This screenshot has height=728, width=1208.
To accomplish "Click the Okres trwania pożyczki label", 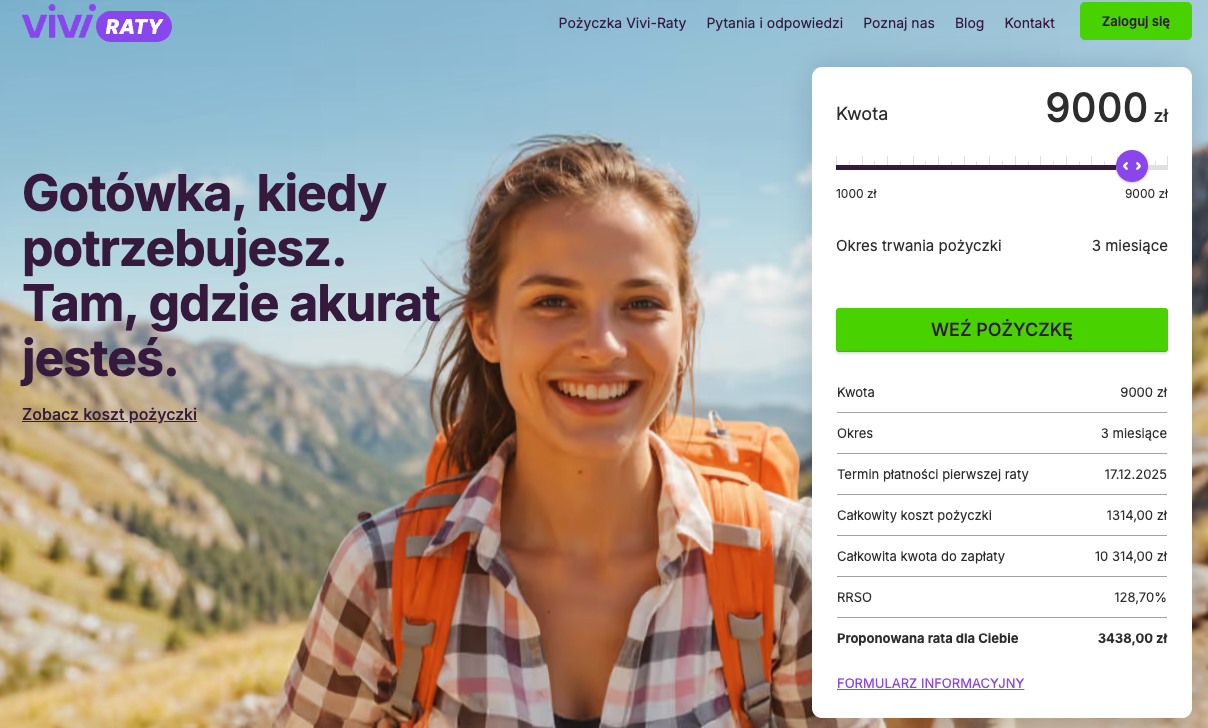I will 918,245.
